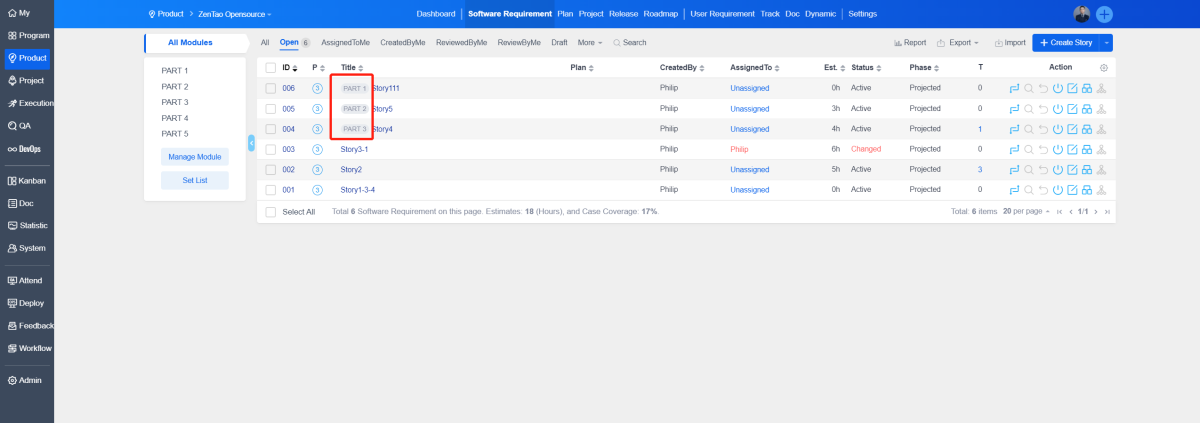Collapse the module sidebar with arrow handle
Image resolution: width=1200 pixels, height=423 pixels.
(x=251, y=143)
